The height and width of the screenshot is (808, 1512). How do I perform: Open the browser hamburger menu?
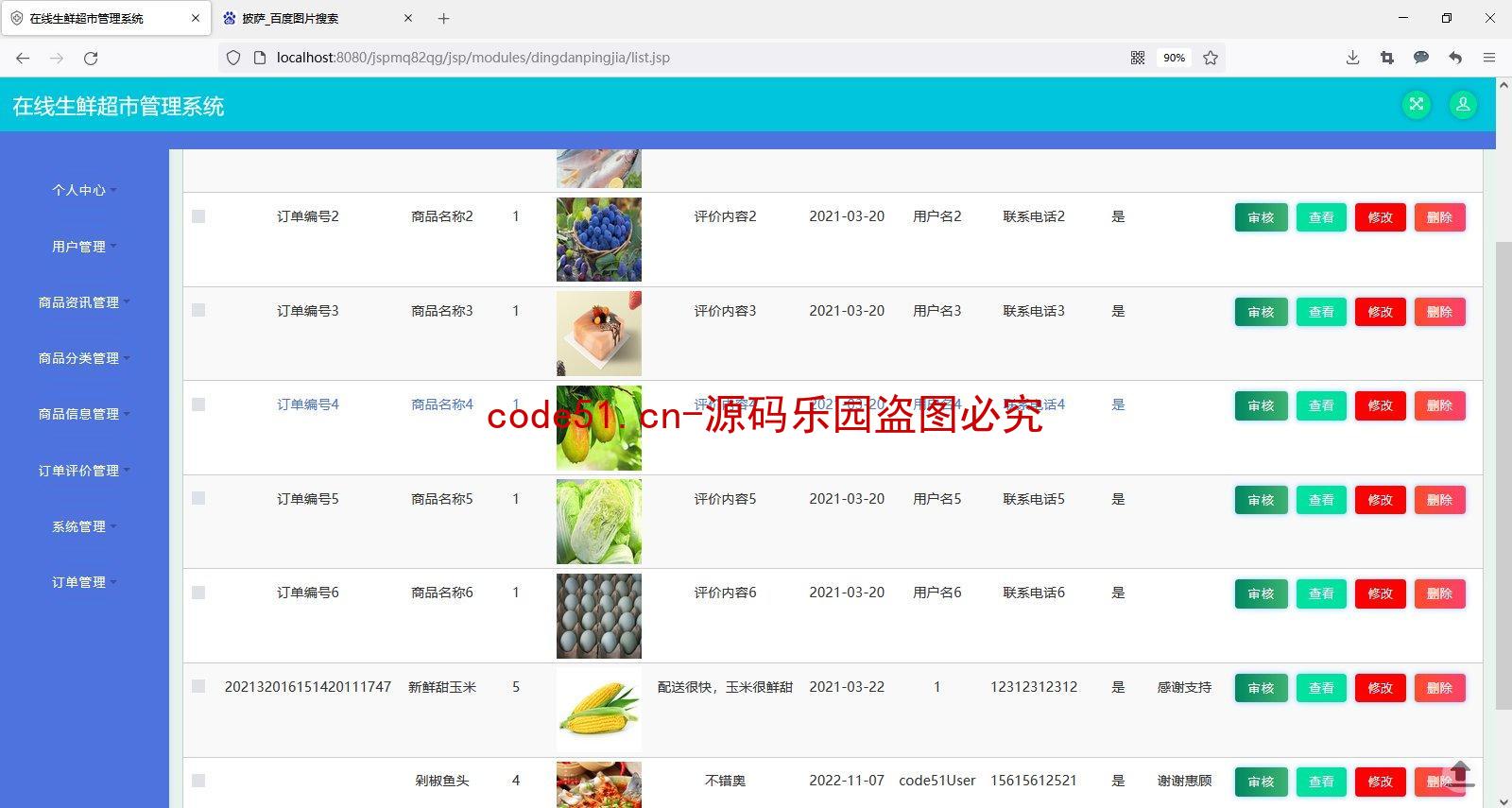tap(1489, 58)
